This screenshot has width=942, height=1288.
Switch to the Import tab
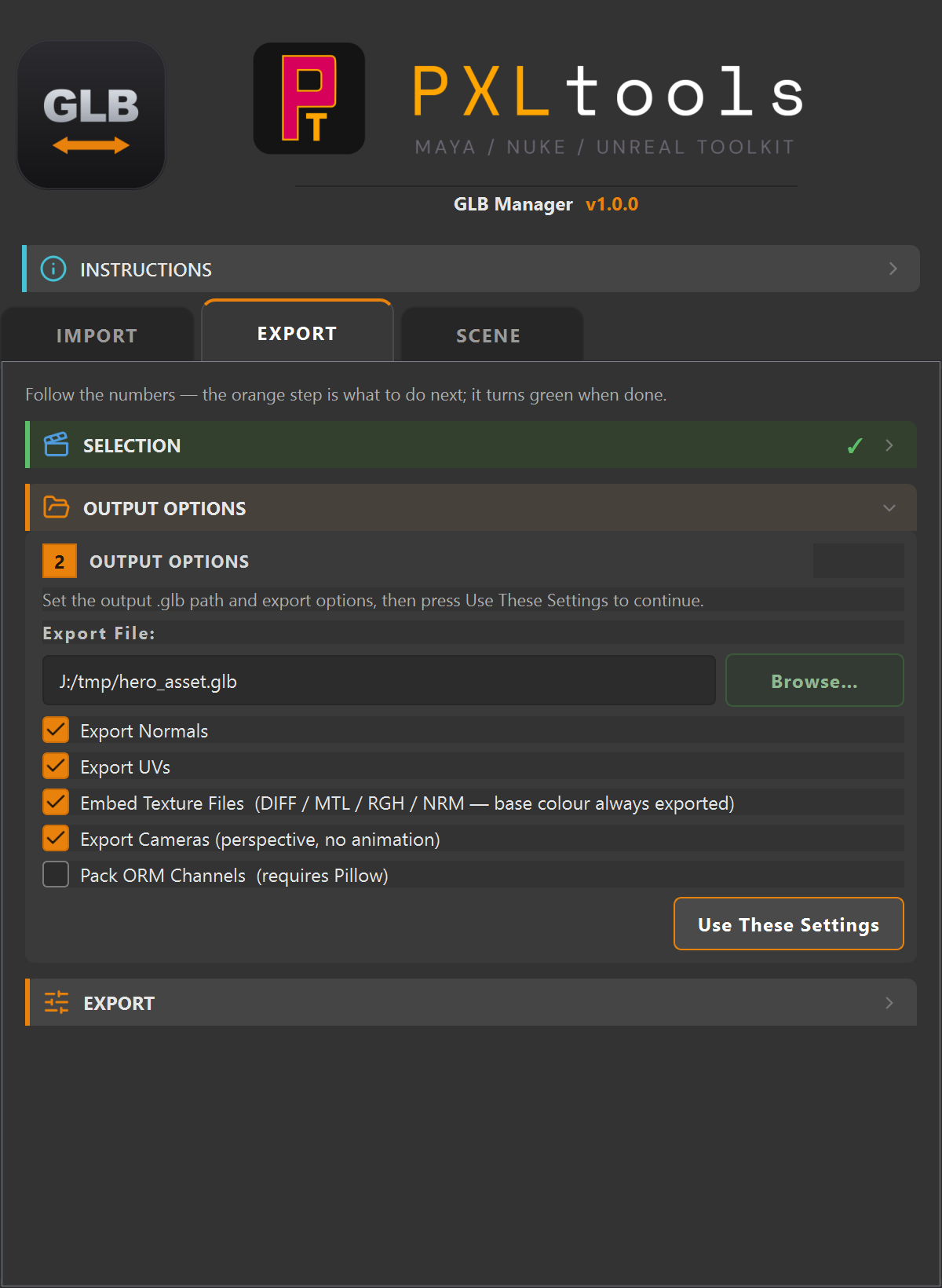pos(97,335)
